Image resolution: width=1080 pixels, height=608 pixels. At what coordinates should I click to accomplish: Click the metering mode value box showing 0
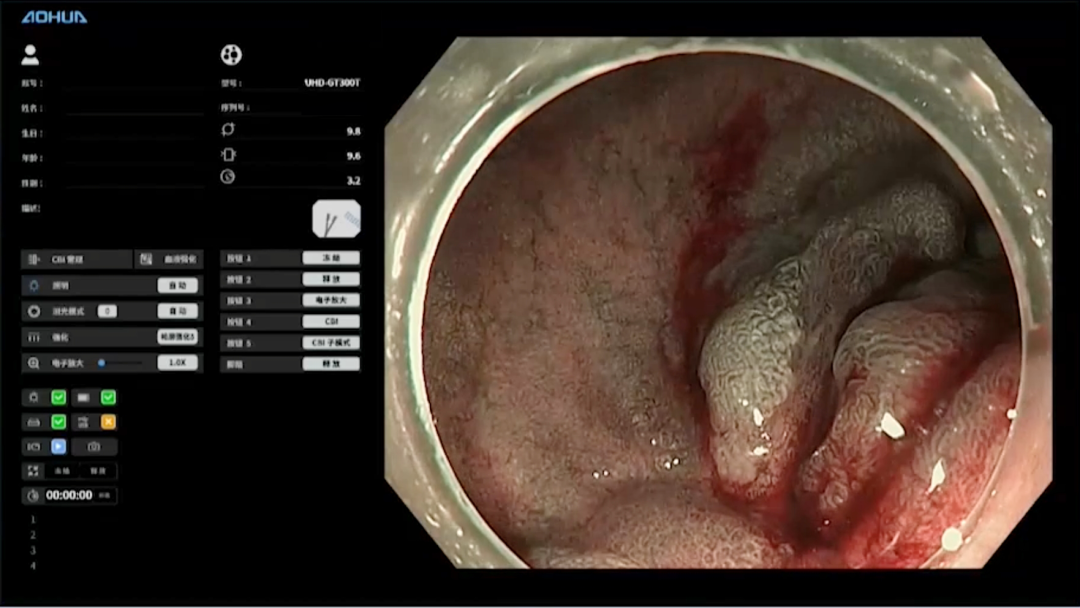(107, 311)
